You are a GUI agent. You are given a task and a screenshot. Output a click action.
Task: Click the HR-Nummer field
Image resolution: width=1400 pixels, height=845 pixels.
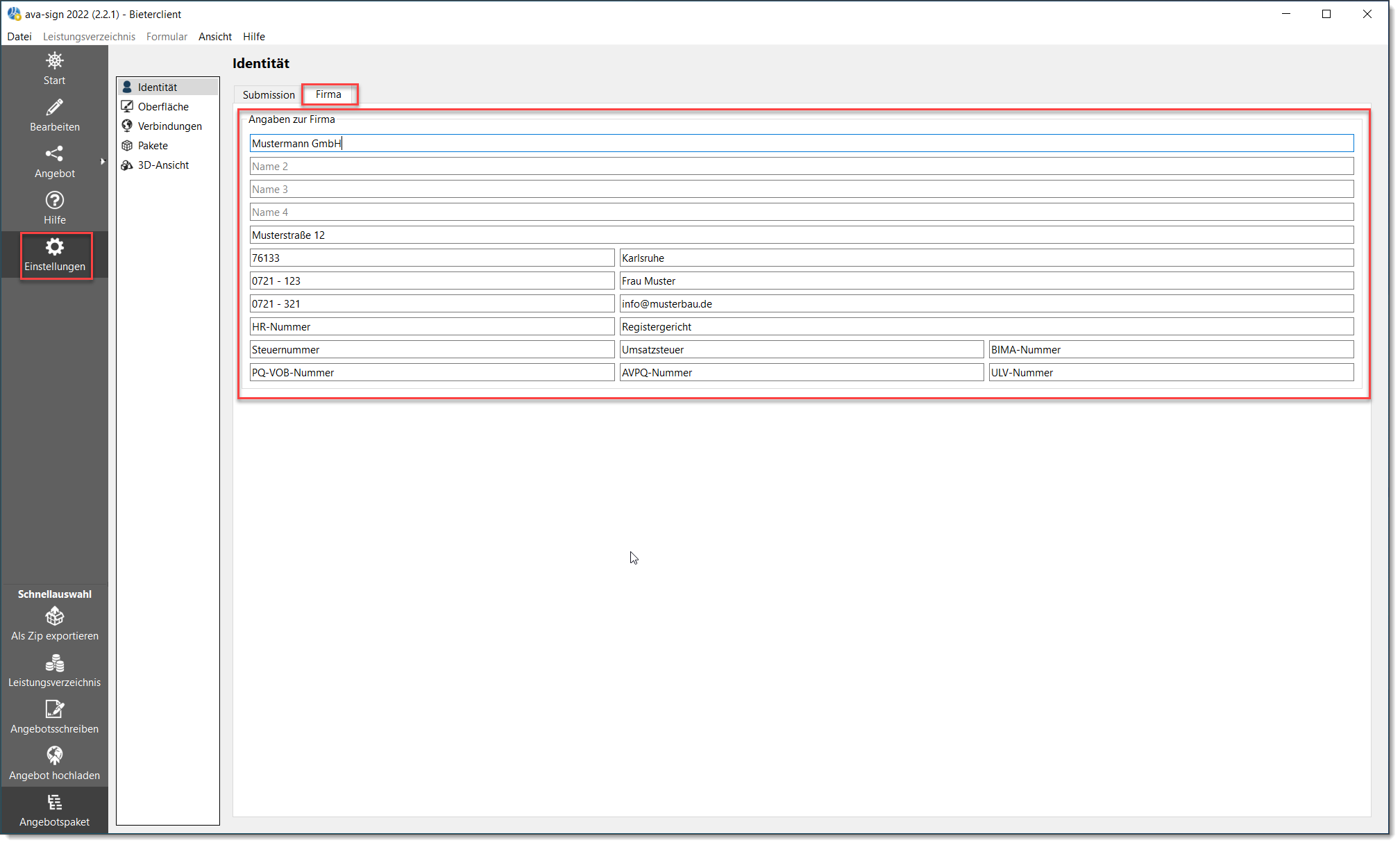click(432, 326)
